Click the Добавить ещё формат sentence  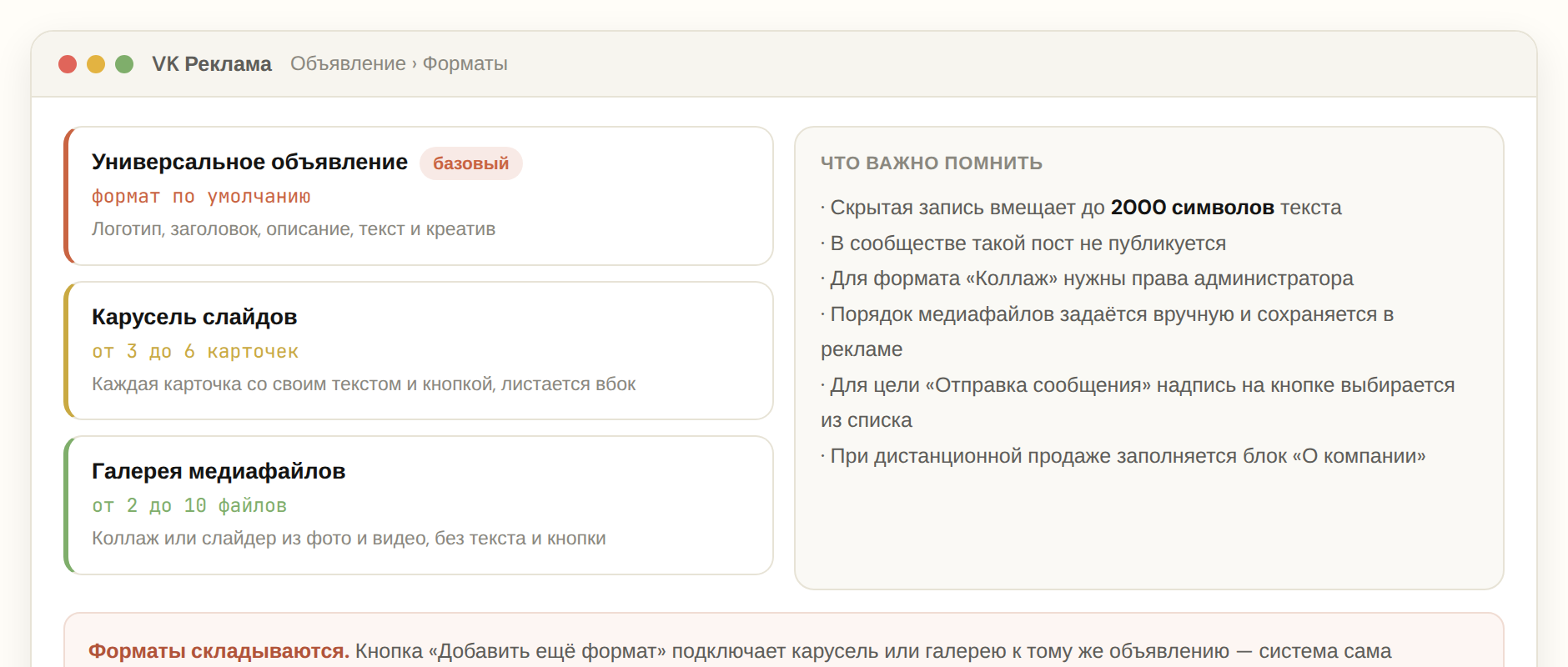click(x=873, y=651)
